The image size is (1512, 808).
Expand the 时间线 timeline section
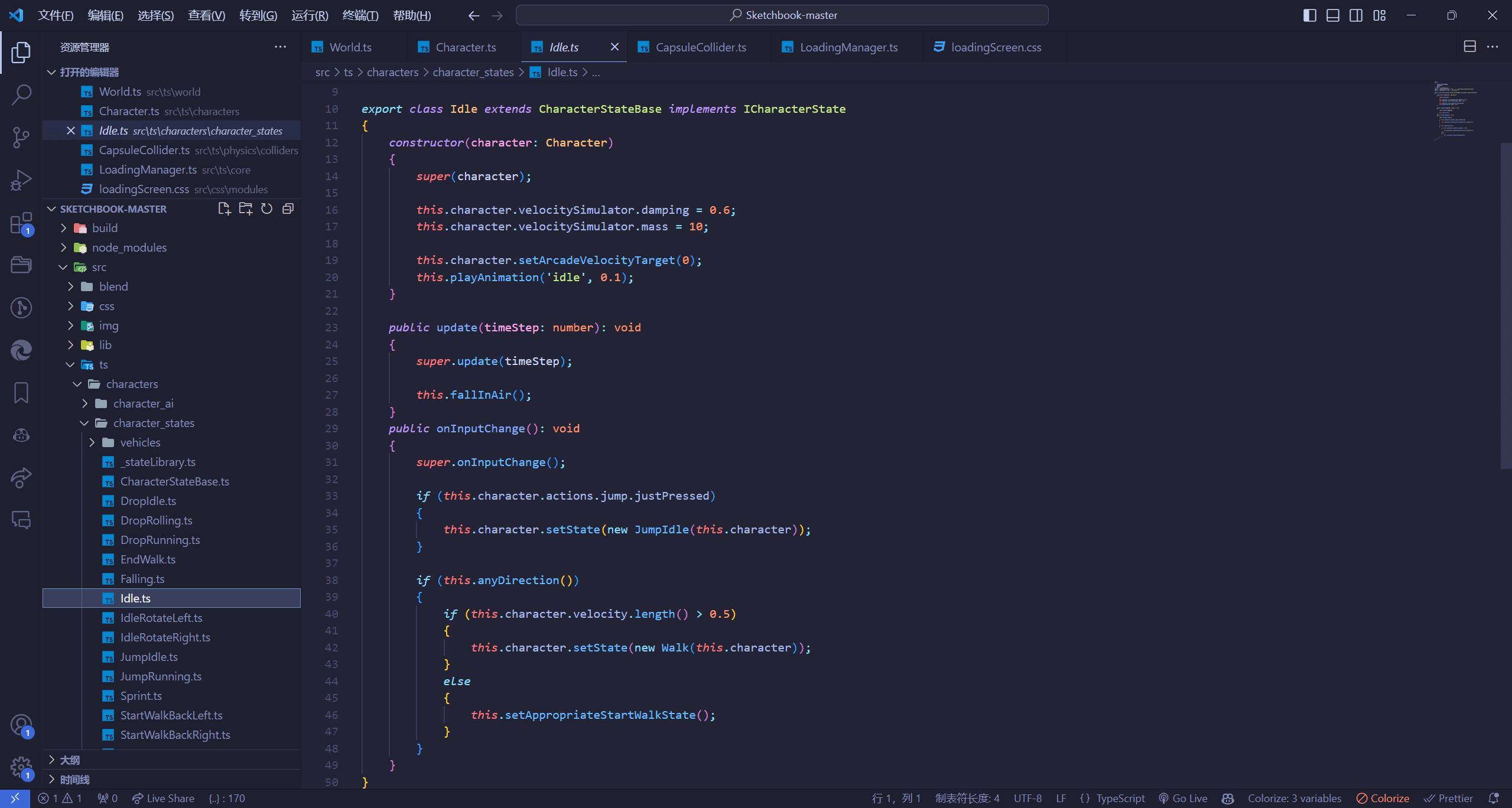coord(171,779)
